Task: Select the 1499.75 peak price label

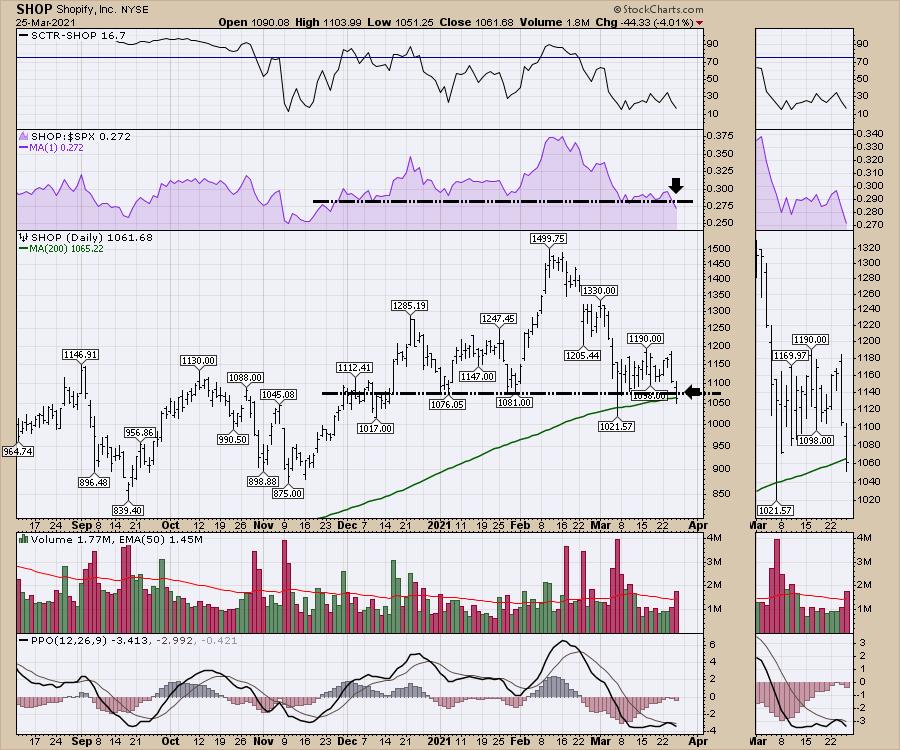Action: [550, 238]
